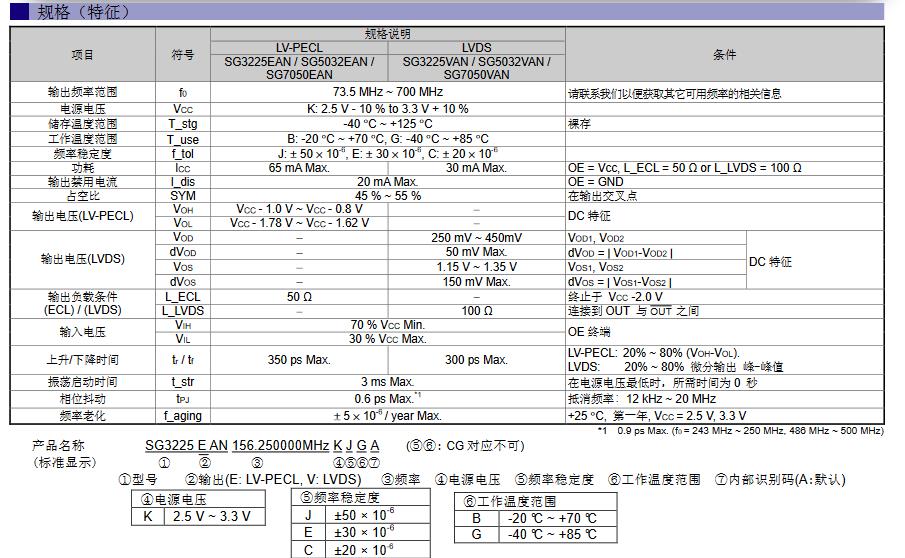Select the 3 ms Max. startup time cell

[387, 382]
